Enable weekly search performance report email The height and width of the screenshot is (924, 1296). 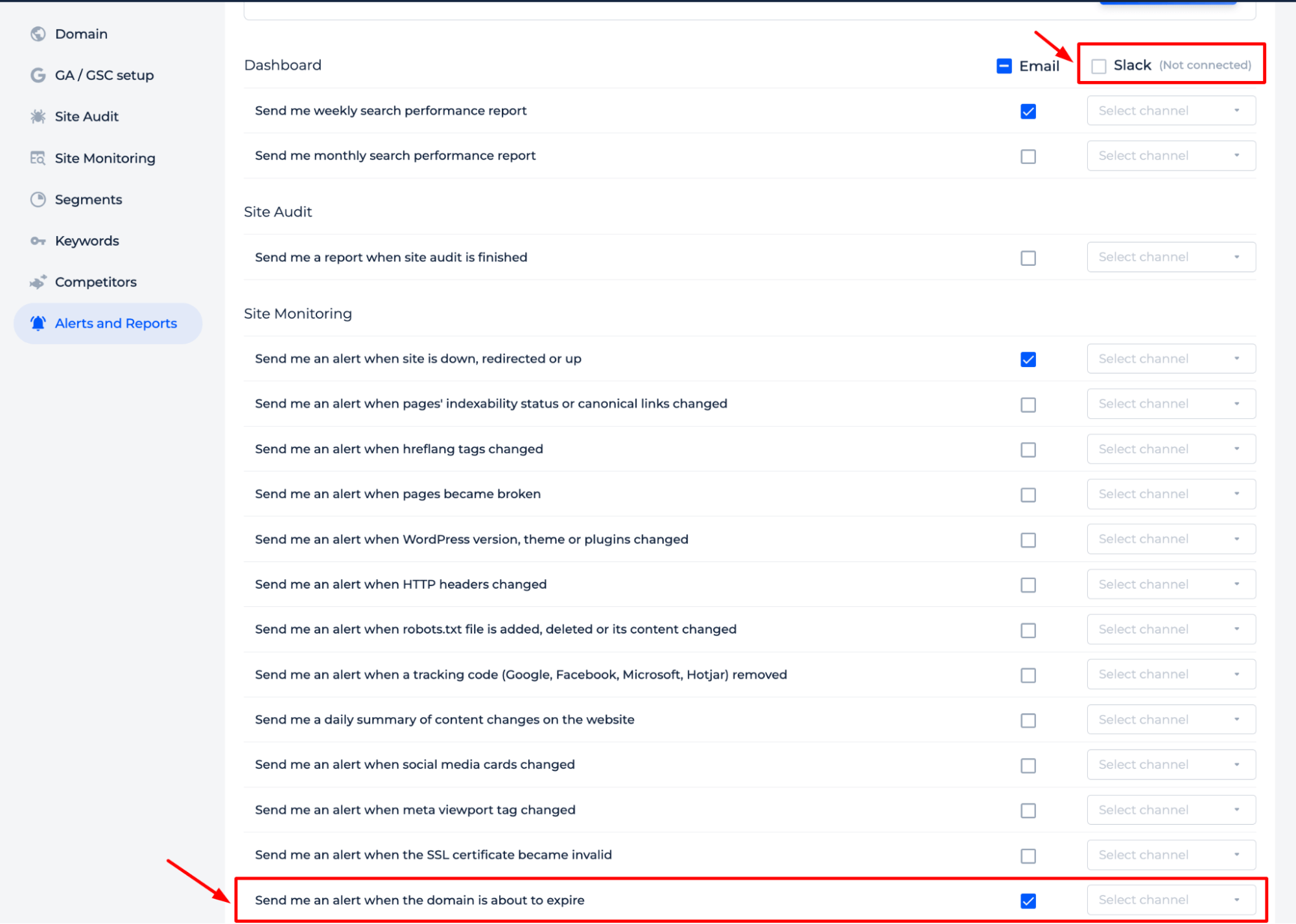tap(1028, 110)
